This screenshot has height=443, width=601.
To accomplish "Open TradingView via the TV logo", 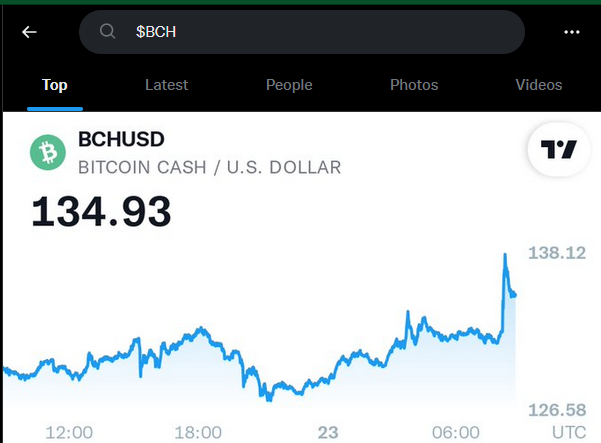I will coord(558,149).
